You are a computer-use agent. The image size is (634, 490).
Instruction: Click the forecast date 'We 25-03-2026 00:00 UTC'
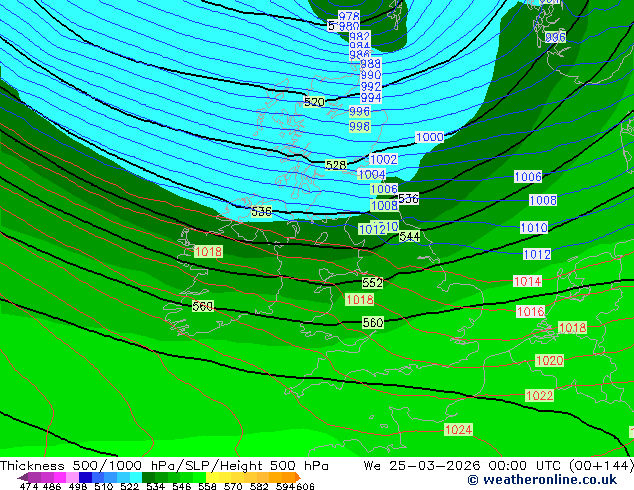(465, 466)
